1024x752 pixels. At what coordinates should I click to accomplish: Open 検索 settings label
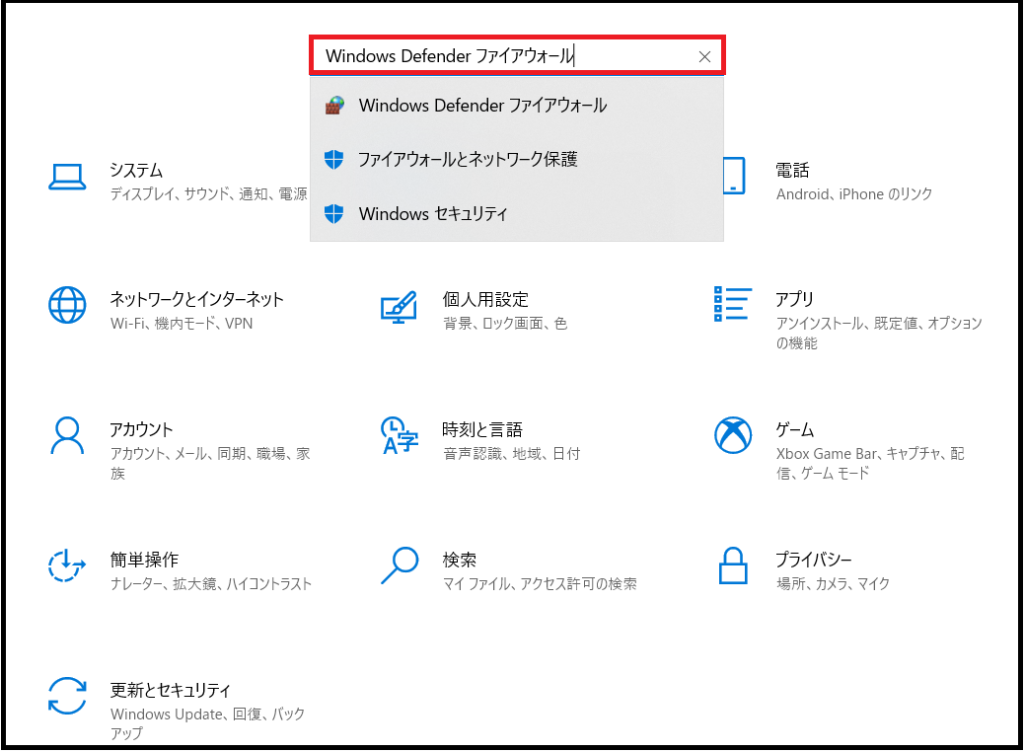tap(459, 559)
